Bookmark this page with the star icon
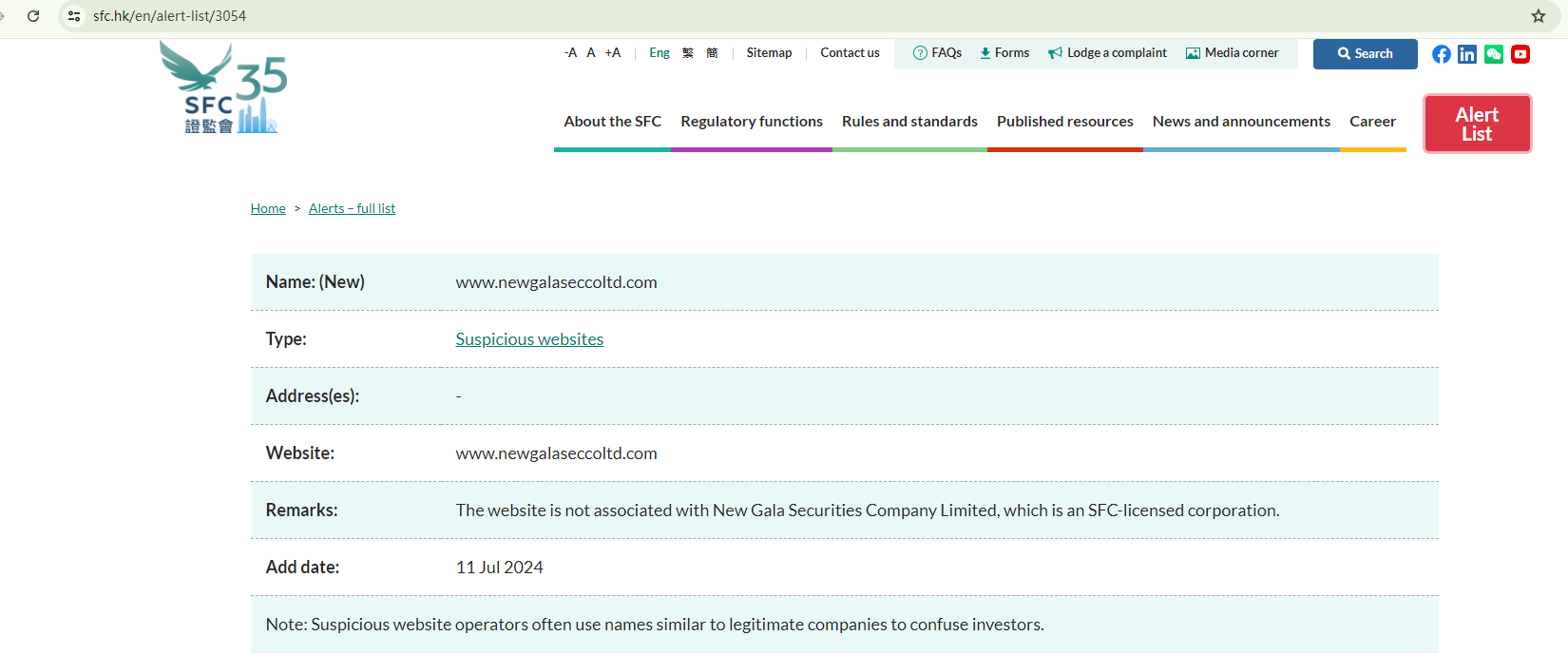The image size is (1568, 655). [x=1539, y=16]
